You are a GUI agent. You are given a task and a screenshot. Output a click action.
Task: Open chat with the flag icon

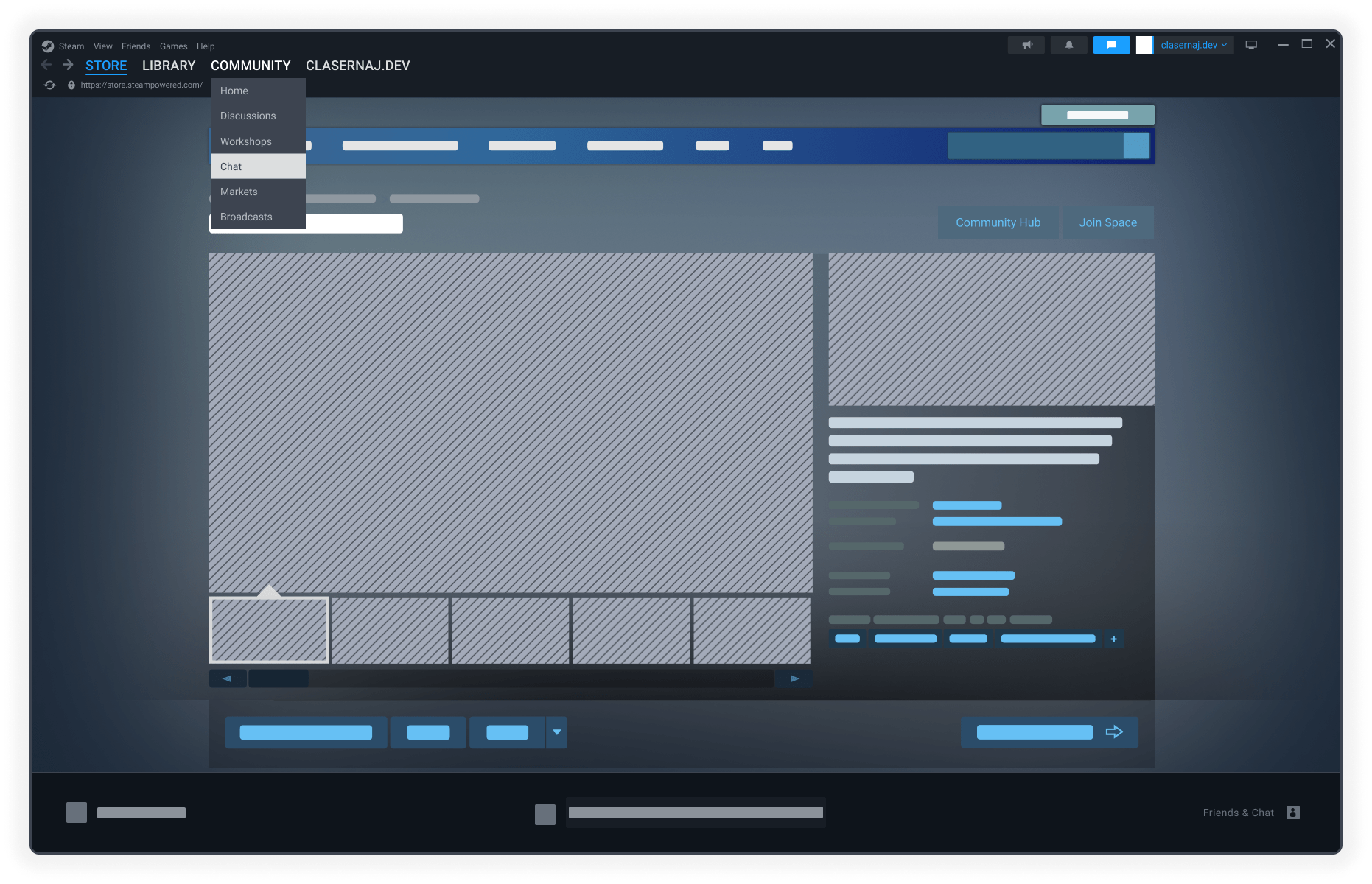click(1111, 45)
